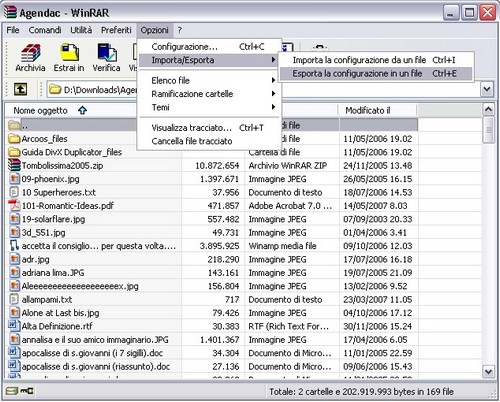
Task: Select the file 19-solarflare.jpg
Action: pyautogui.click(x=53, y=219)
